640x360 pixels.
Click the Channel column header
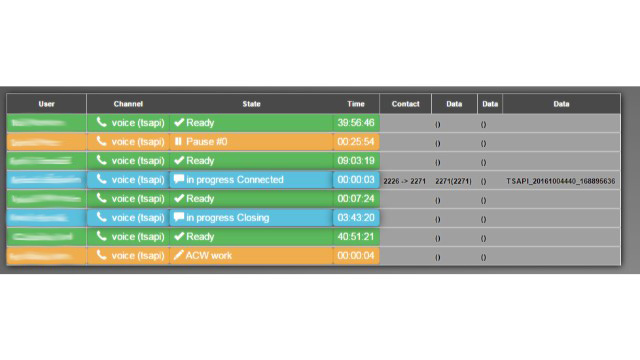[x=128, y=104]
